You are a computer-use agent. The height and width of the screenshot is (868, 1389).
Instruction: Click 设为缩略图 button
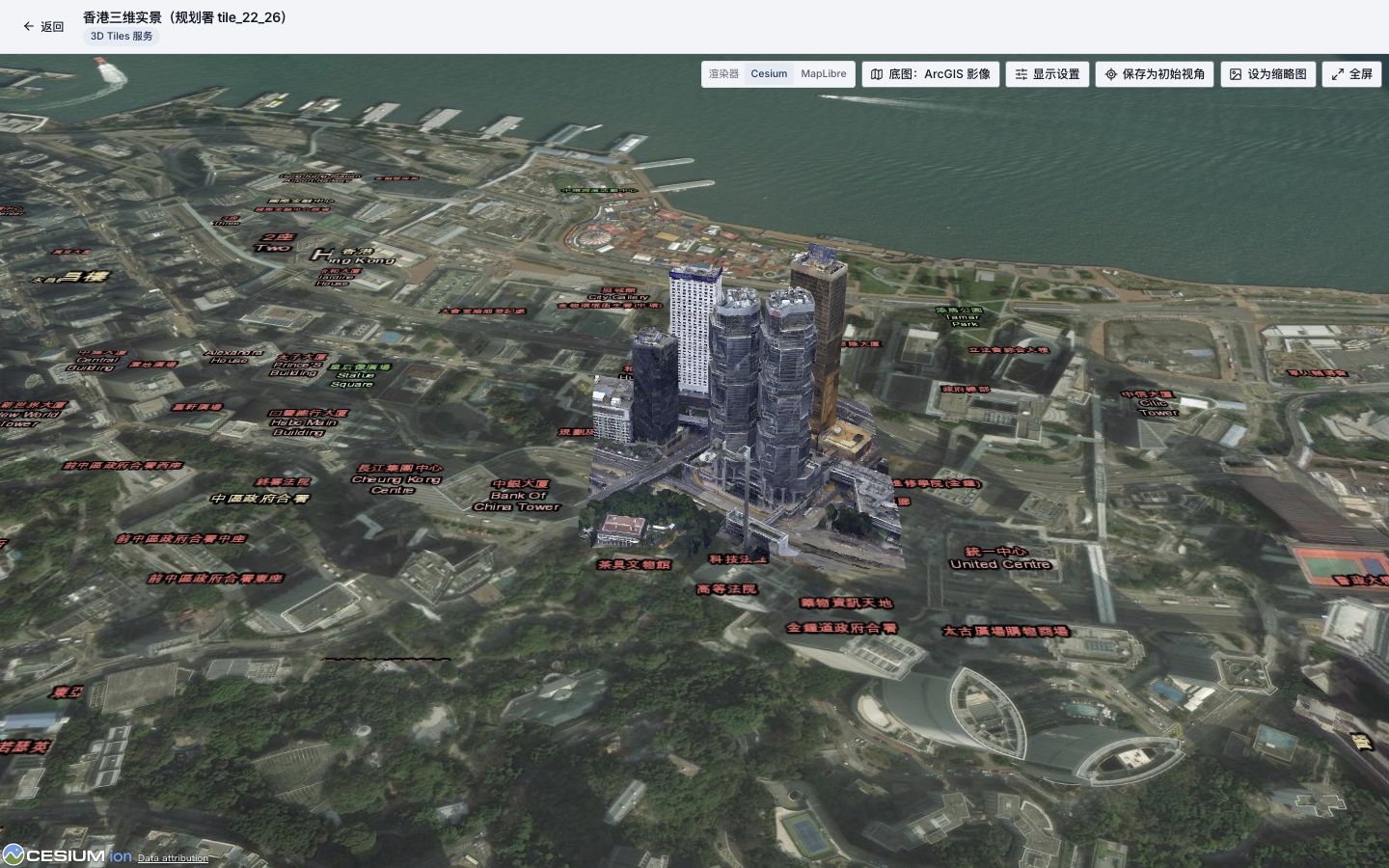click(x=1267, y=74)
